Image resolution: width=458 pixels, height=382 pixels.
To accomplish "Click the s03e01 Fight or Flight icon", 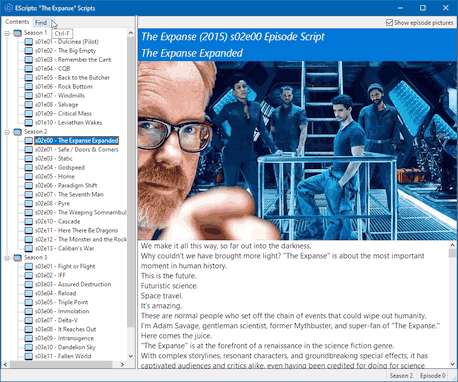I will 29,266.
